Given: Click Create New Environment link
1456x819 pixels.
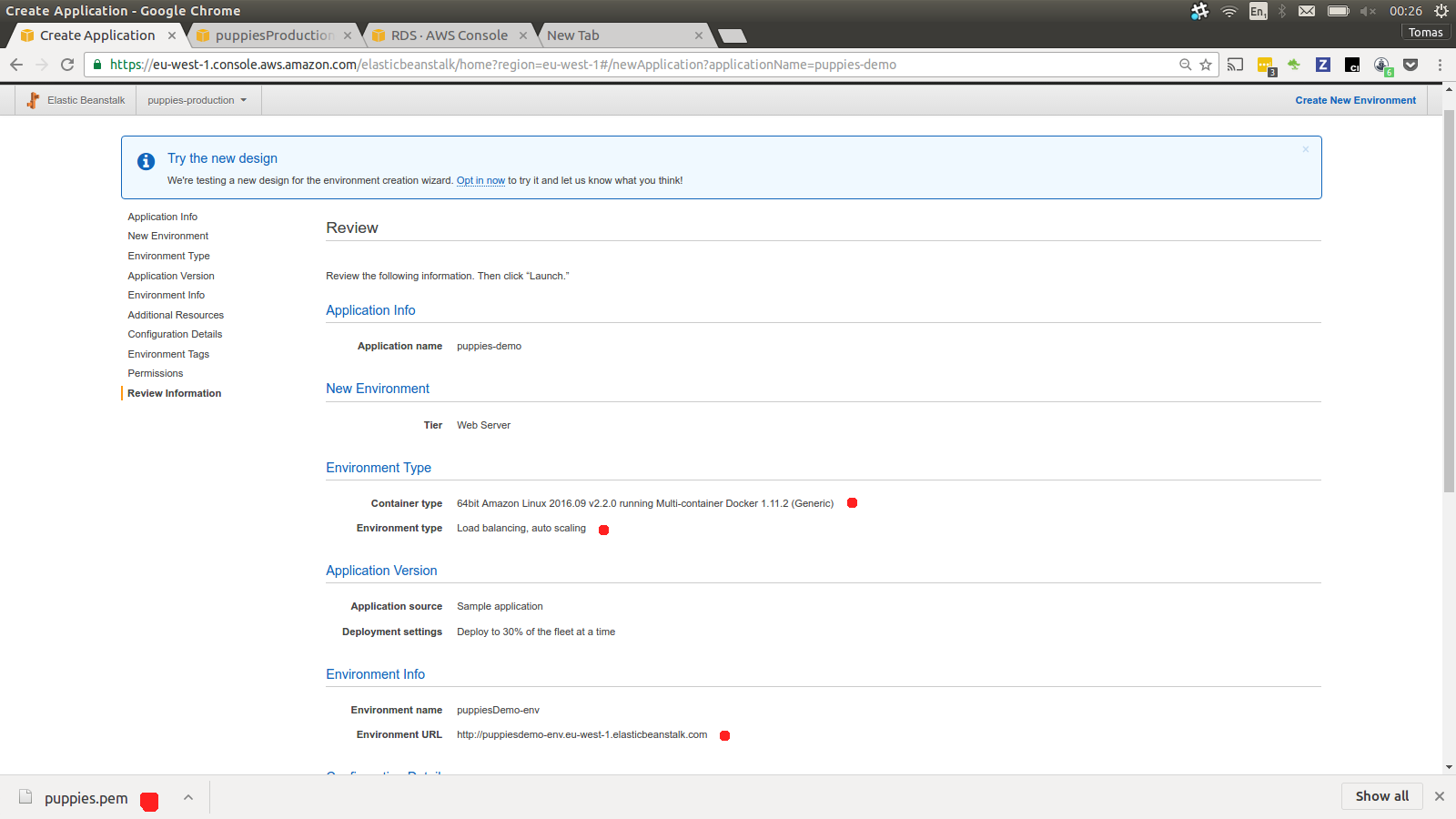Looking at the screenshot, I should [1355, 100].
